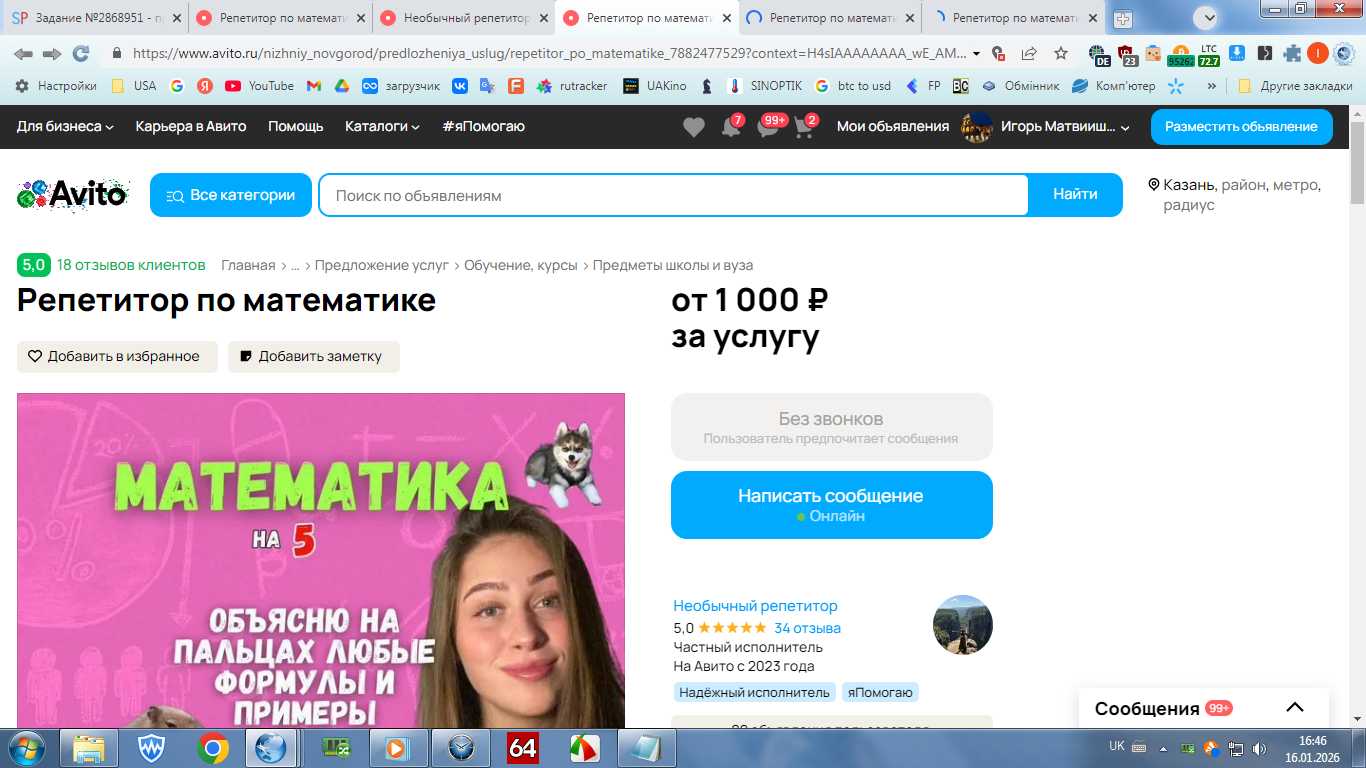
Task: Change location 'Казань, район, метро, радиус'
Action: [1235, 195]
